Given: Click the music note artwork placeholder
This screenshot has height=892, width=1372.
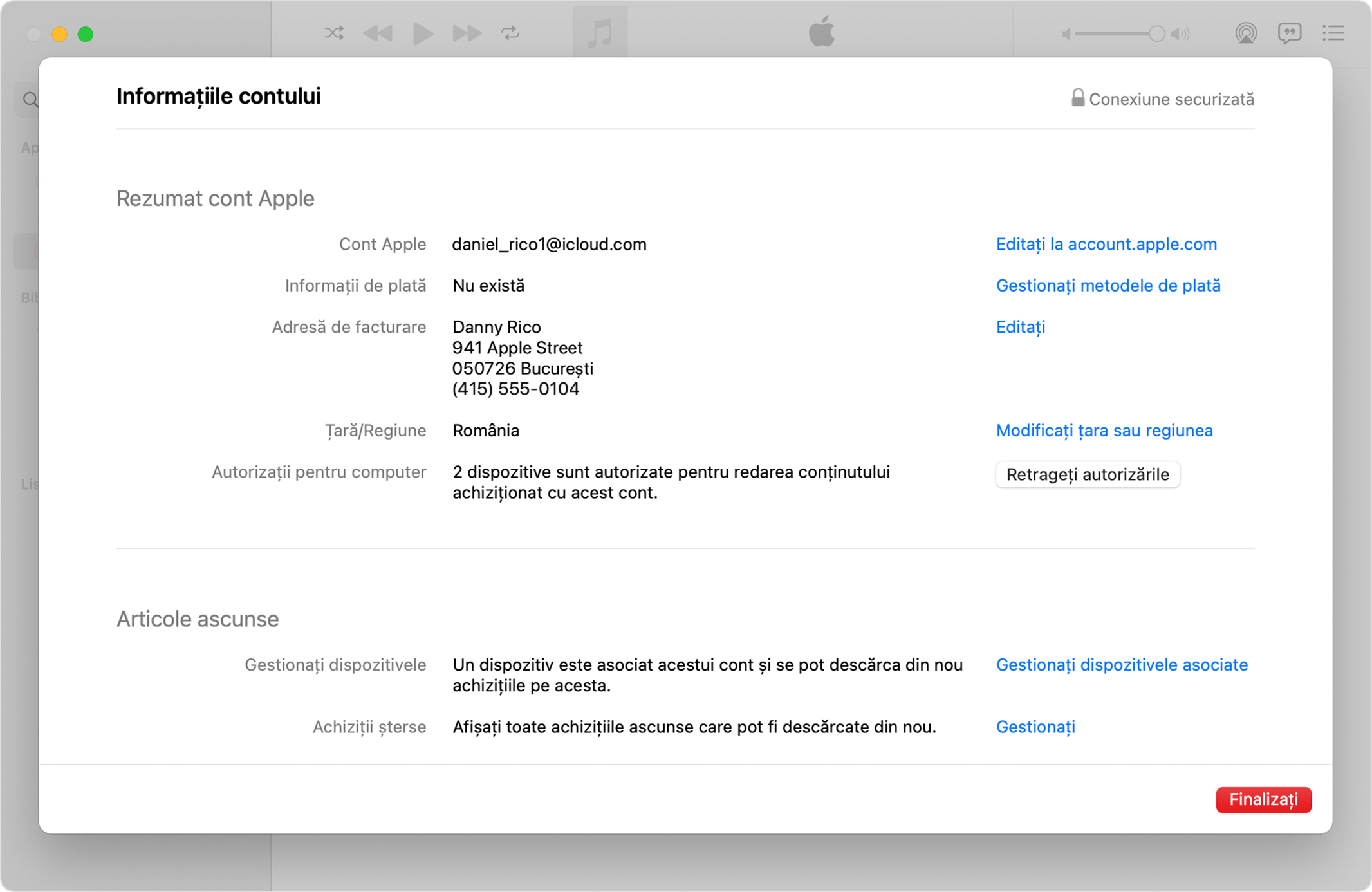Looking at the screenshot, I should pyautogui.click(x=600, y=32).
